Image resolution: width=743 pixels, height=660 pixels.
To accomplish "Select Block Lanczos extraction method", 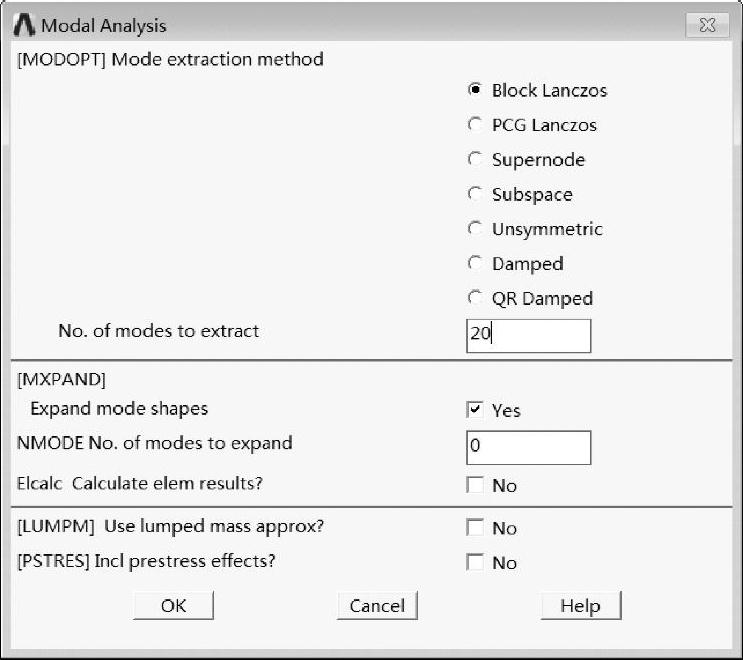I will point(475,90).
